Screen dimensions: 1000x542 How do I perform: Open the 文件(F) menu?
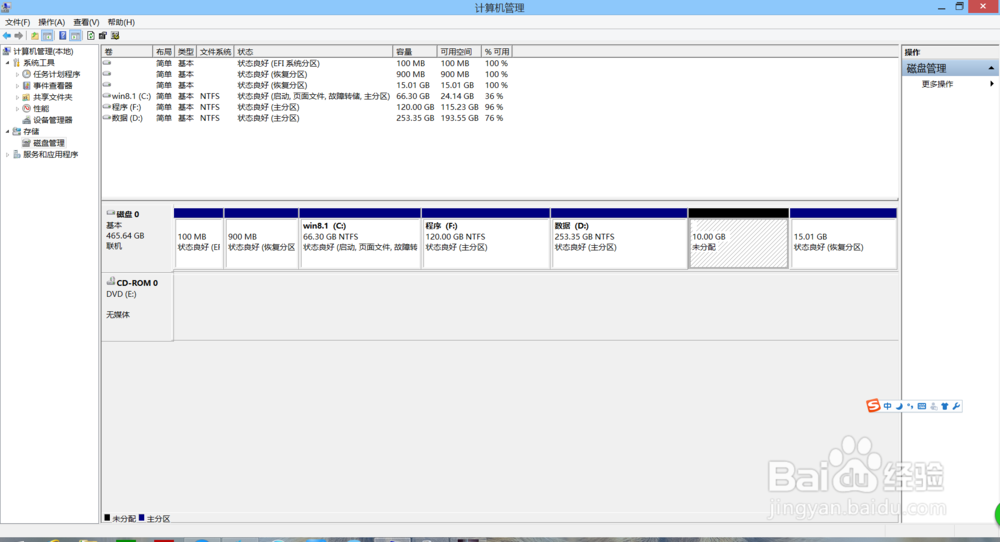click(17, 22)
